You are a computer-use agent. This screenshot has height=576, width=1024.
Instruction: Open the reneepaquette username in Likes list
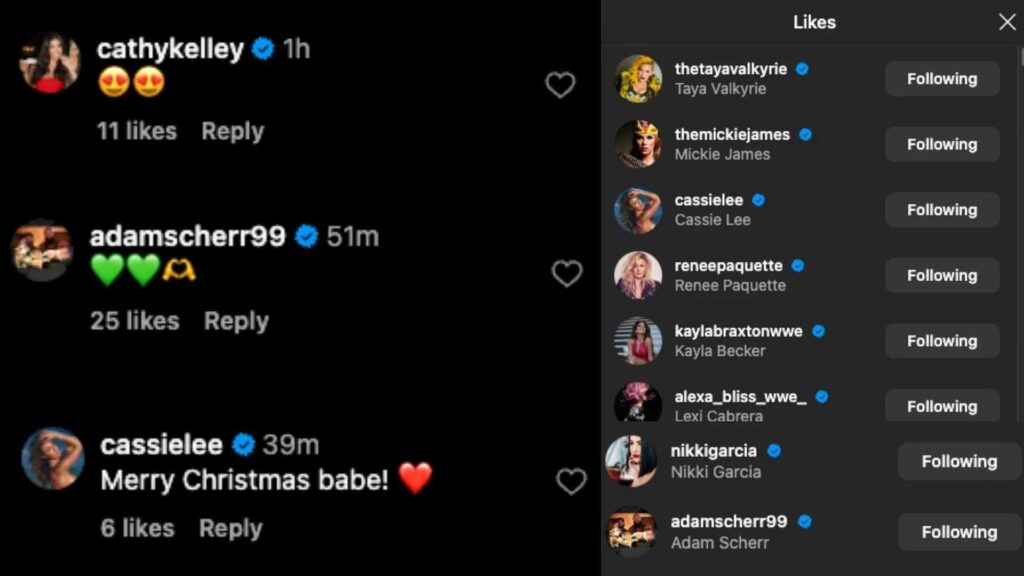[x=729, y=266]
